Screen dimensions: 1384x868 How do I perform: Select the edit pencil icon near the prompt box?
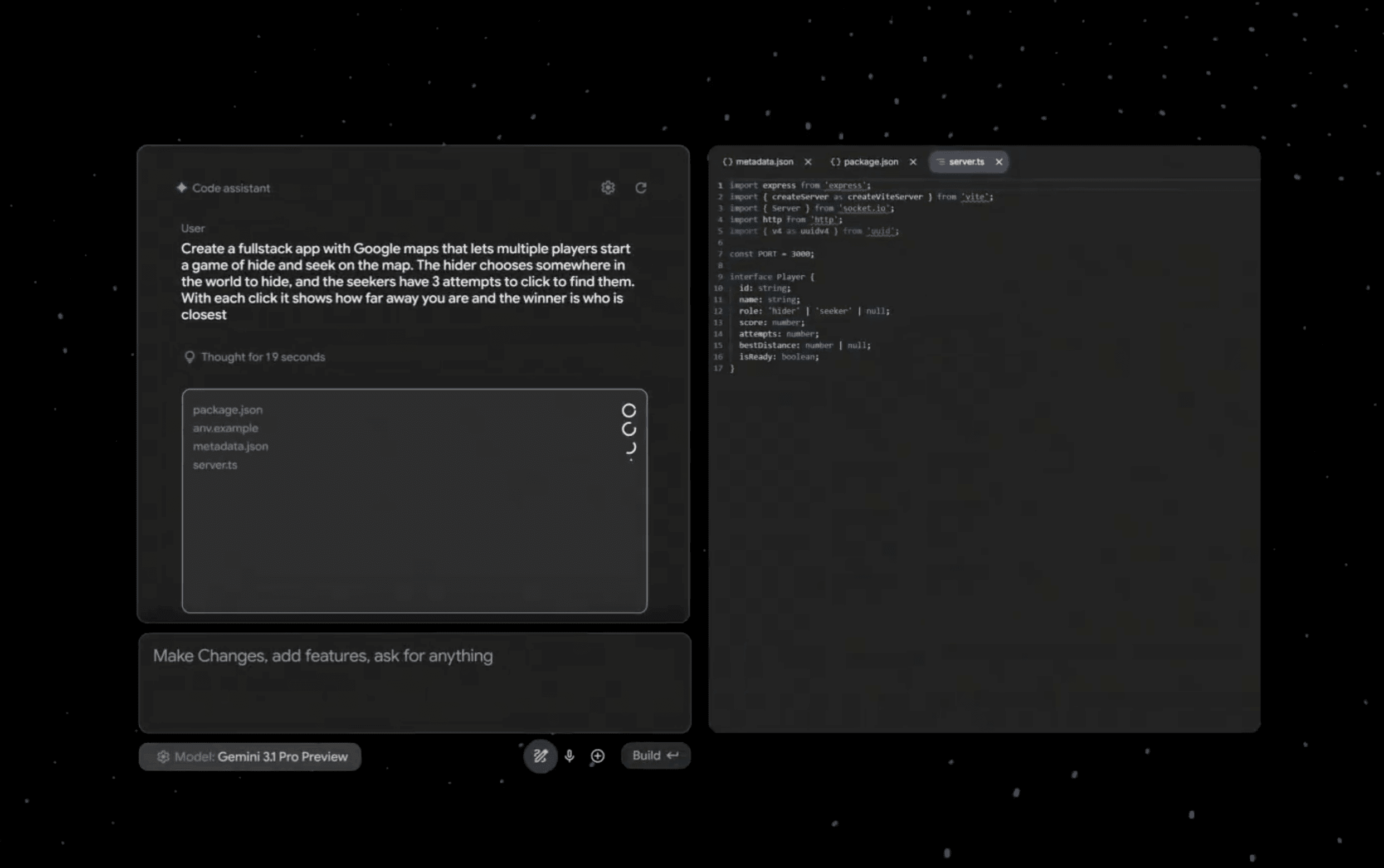540,756
